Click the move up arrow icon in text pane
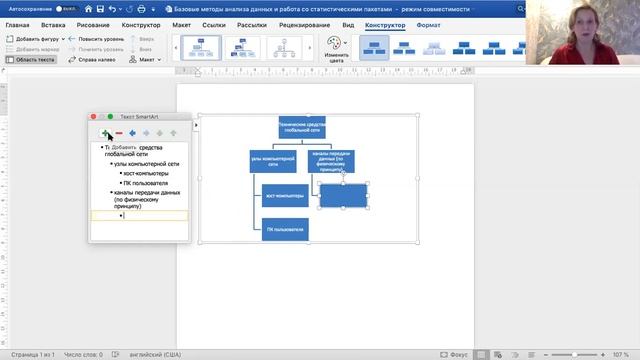This screenshot has width=640, height=360. click(173, 133)
